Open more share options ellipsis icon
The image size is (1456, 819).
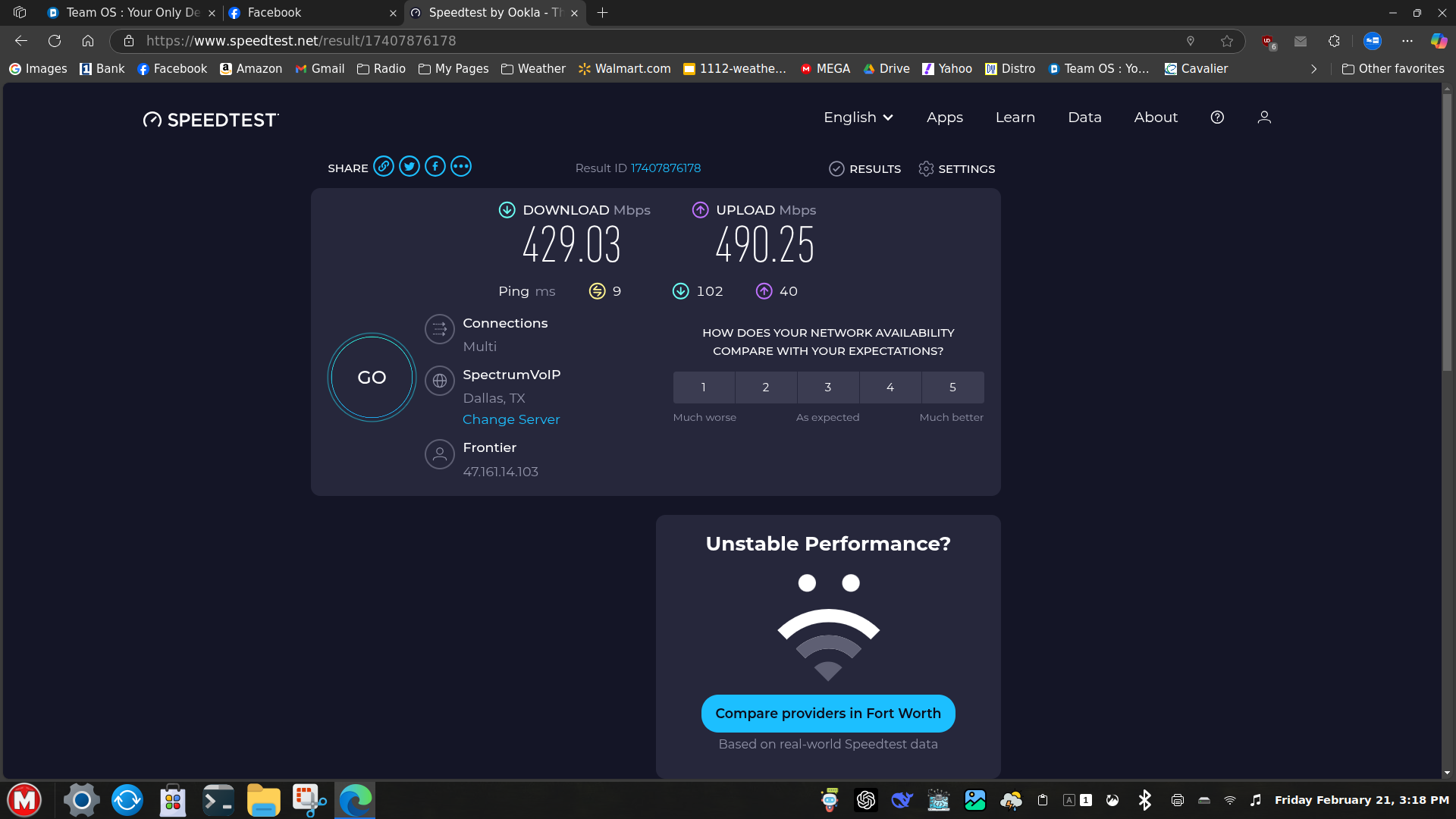[461, 166]
